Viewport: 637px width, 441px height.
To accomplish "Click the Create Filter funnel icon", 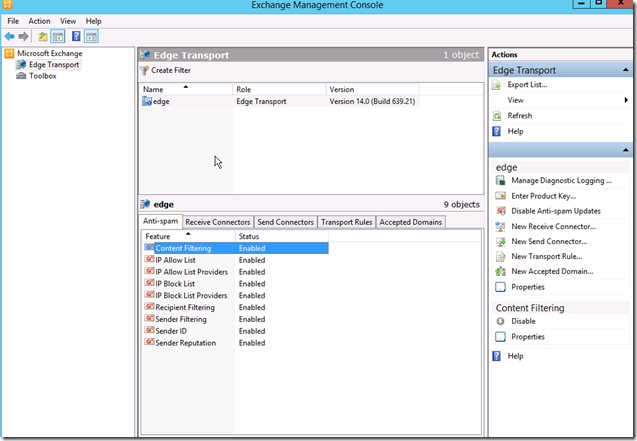I will click(144, 71).
